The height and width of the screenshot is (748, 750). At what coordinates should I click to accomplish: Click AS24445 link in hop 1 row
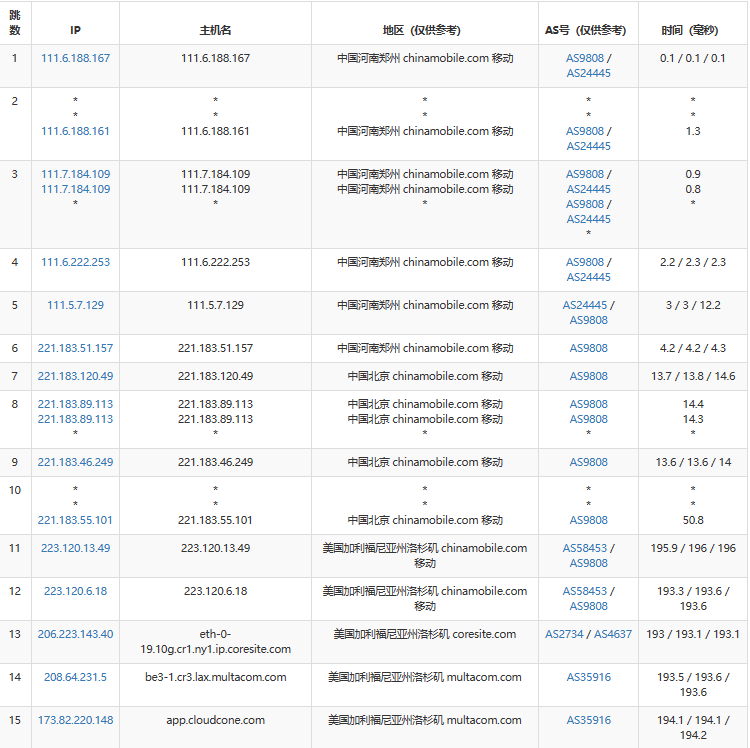point(588,73)
